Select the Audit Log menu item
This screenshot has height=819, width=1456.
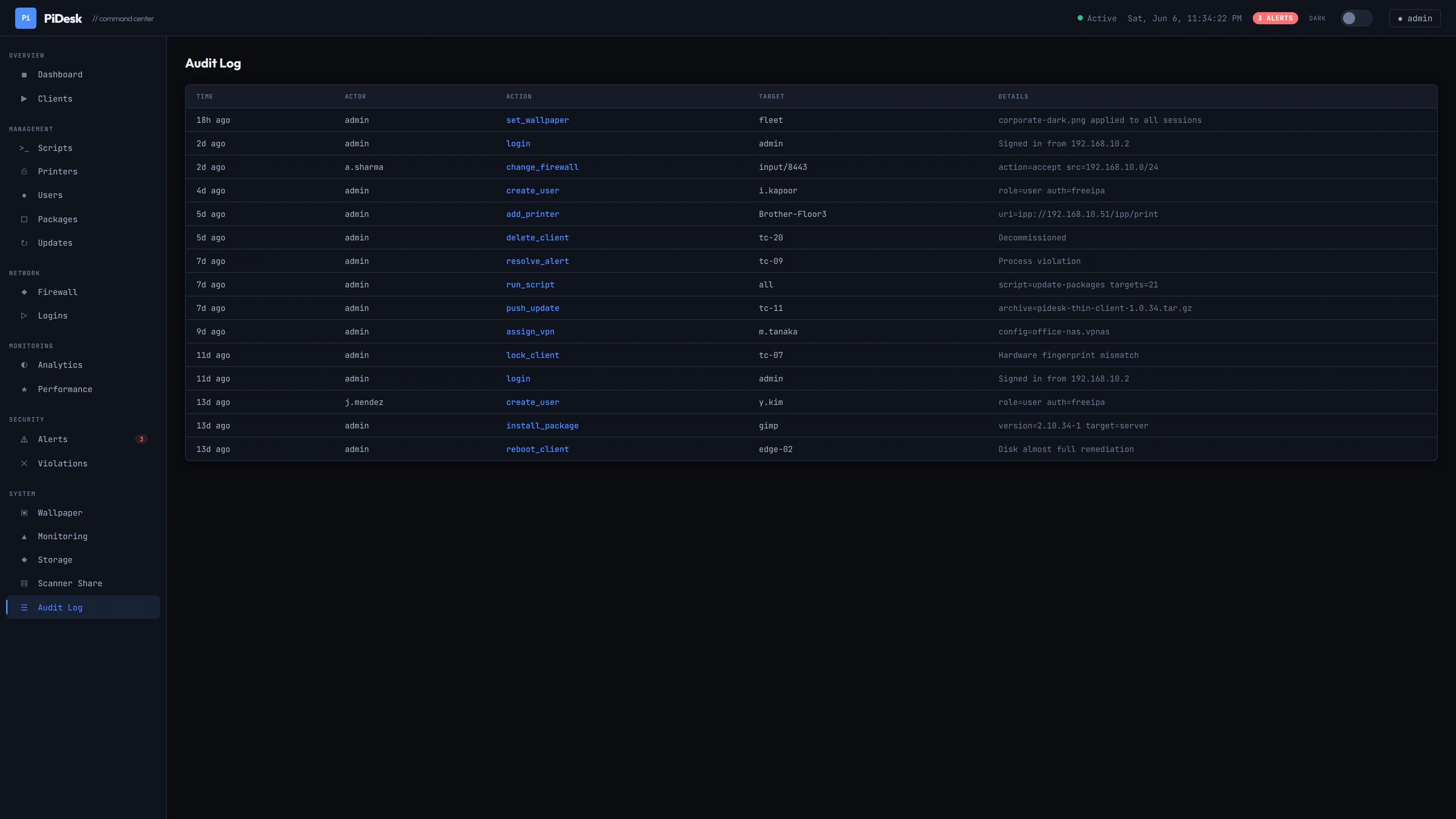(x=83, y=607)
